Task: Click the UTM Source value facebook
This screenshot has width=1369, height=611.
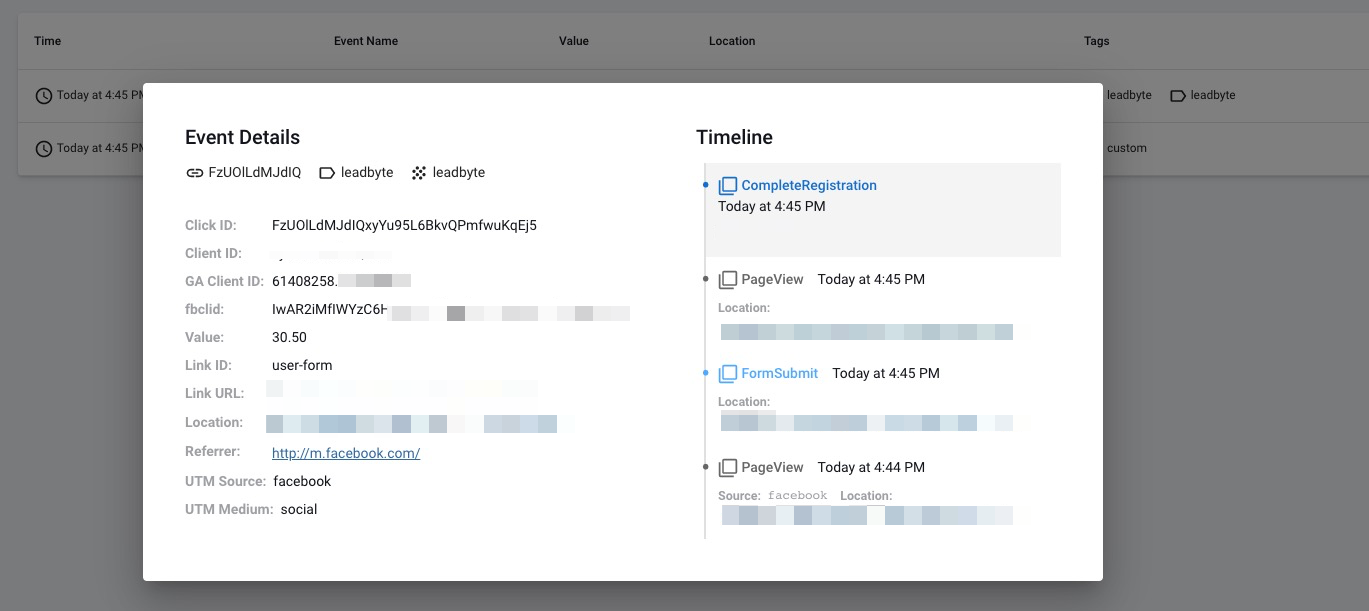Action: pyautogui.click(x=302, y=482)
